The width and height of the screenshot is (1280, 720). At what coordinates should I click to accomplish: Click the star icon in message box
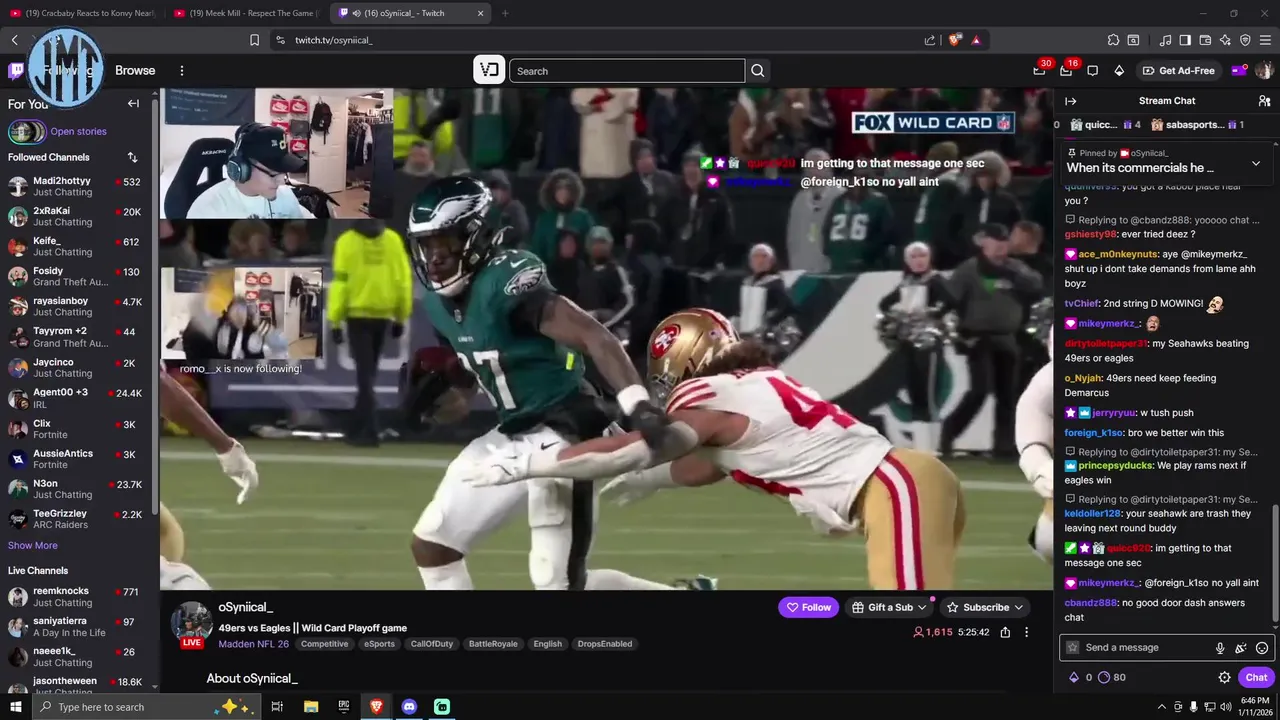(x=1073, y=648)
